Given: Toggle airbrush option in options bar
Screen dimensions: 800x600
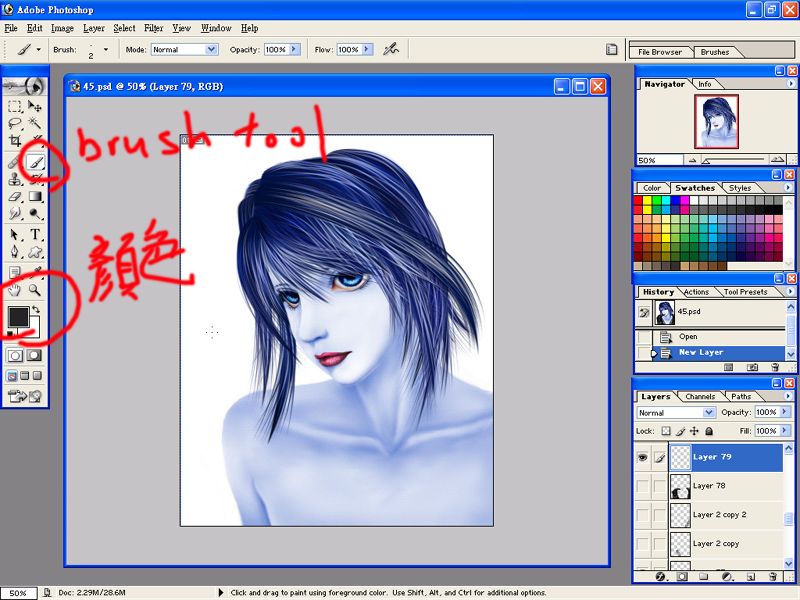Looking at the screenshot, I should pos(391,49).
